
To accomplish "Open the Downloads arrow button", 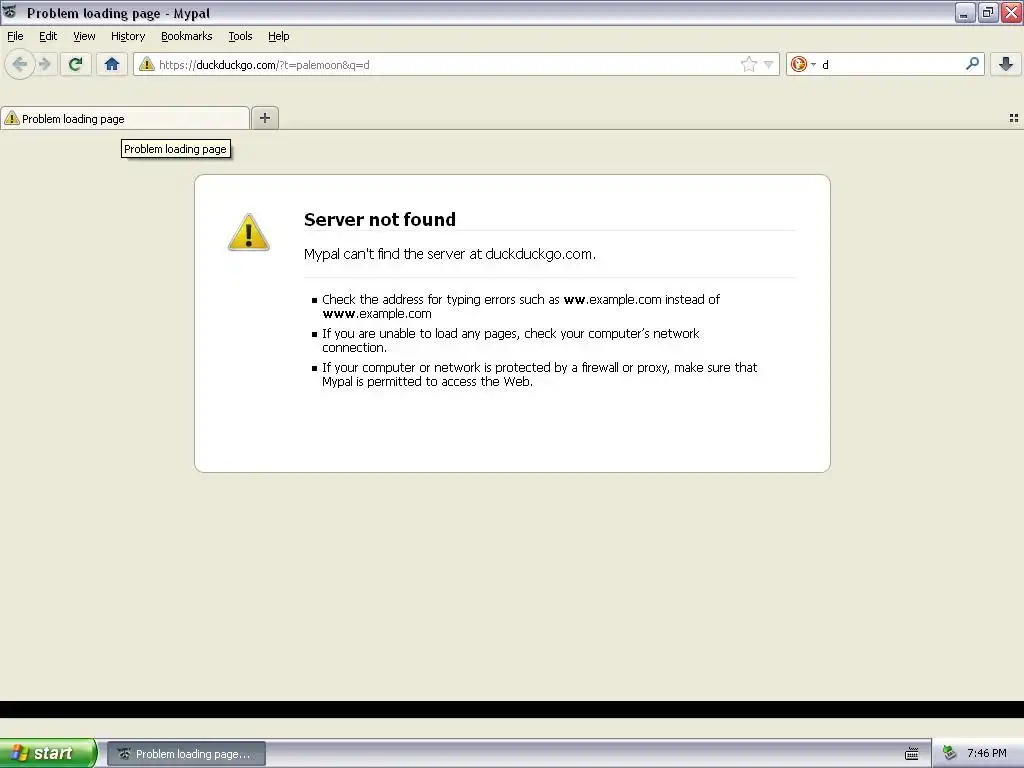I will (1006, 64).
